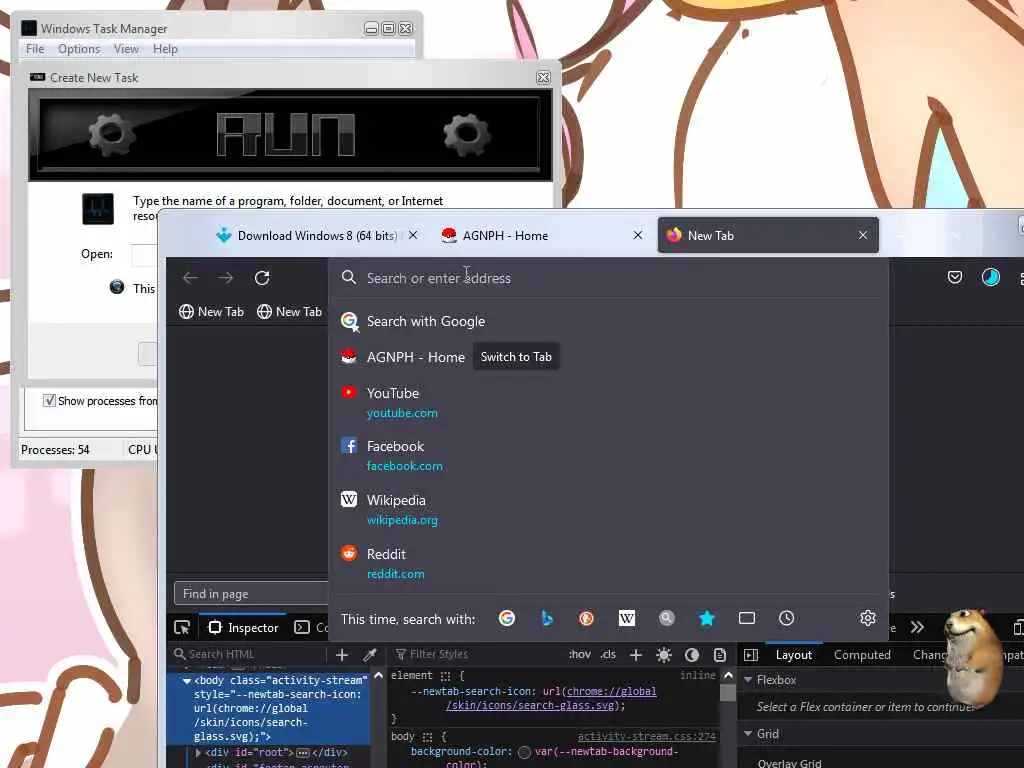Collapse the body element node arrow
The width and height of the screenshot is (1024, 768).
click(187, 680)
